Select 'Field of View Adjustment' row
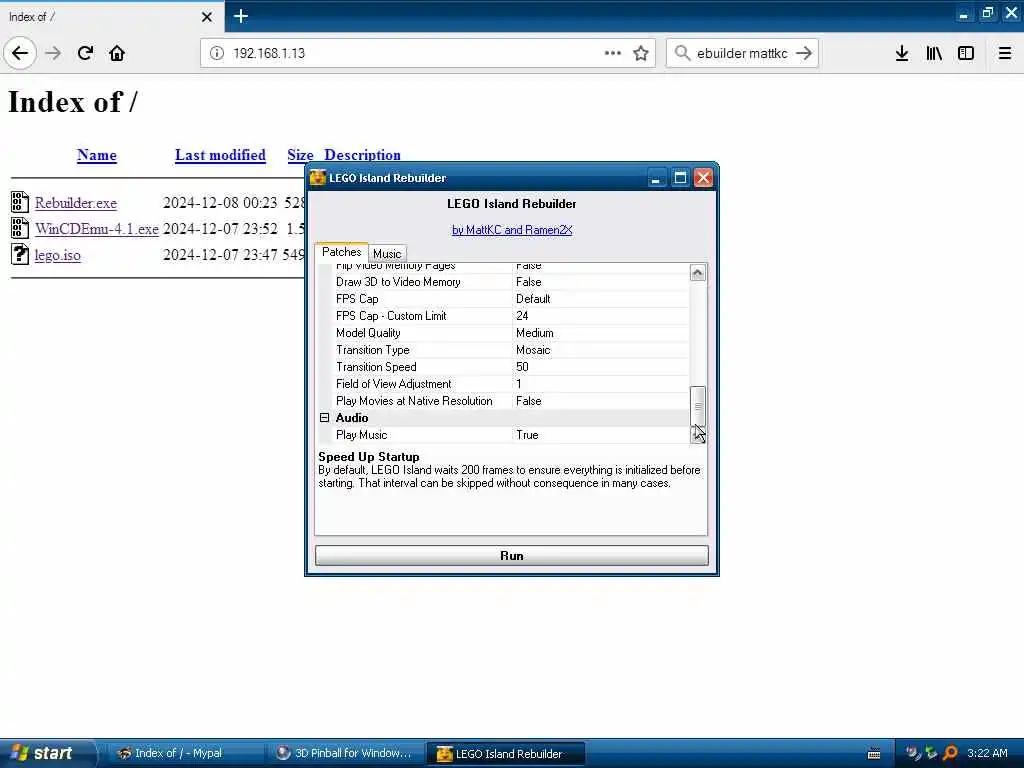This screenshot has height=768, width=1024. click(503, 383)
